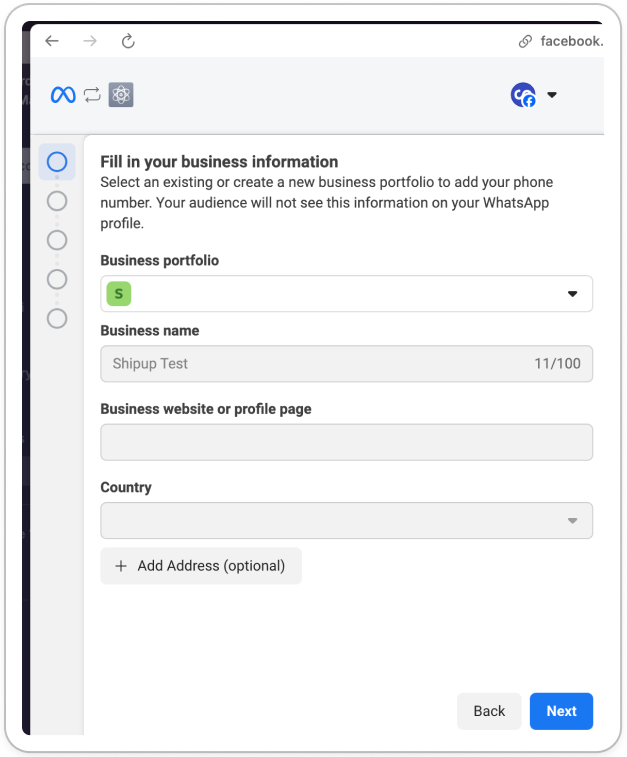The width and height of the screenshot is (627, 757).
Task: Select the first step circle
Action: (57, 162)
